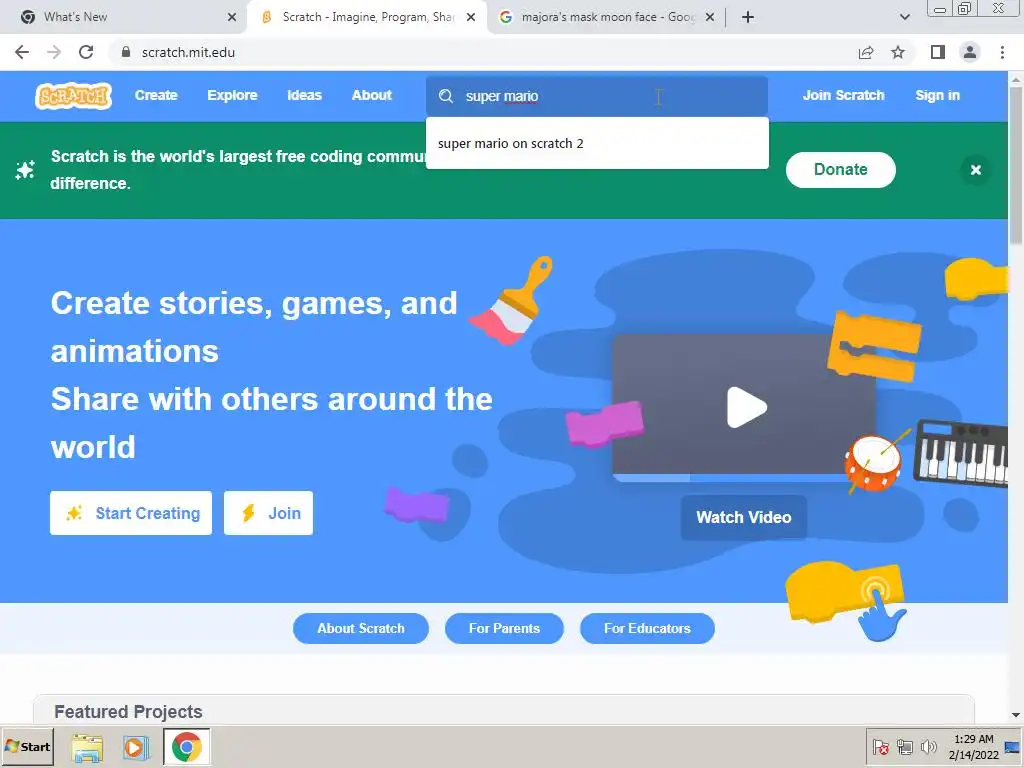Open the Explore menu item
Screen dimensions: 1024x768
click(232, 95)
